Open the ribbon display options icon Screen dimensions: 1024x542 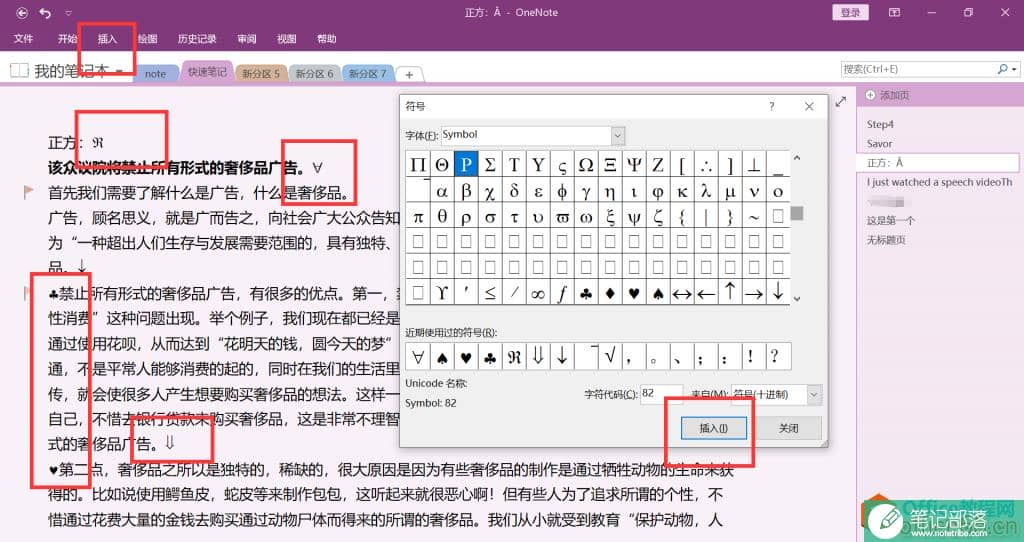pyautogui.click(x=895, y=12)
